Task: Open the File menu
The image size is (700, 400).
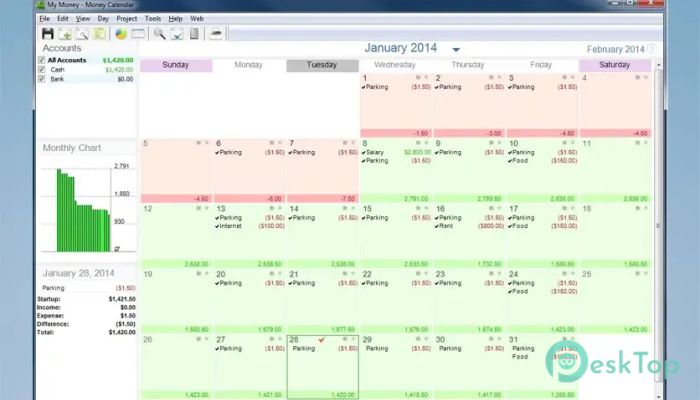Action: click(44, 18)
